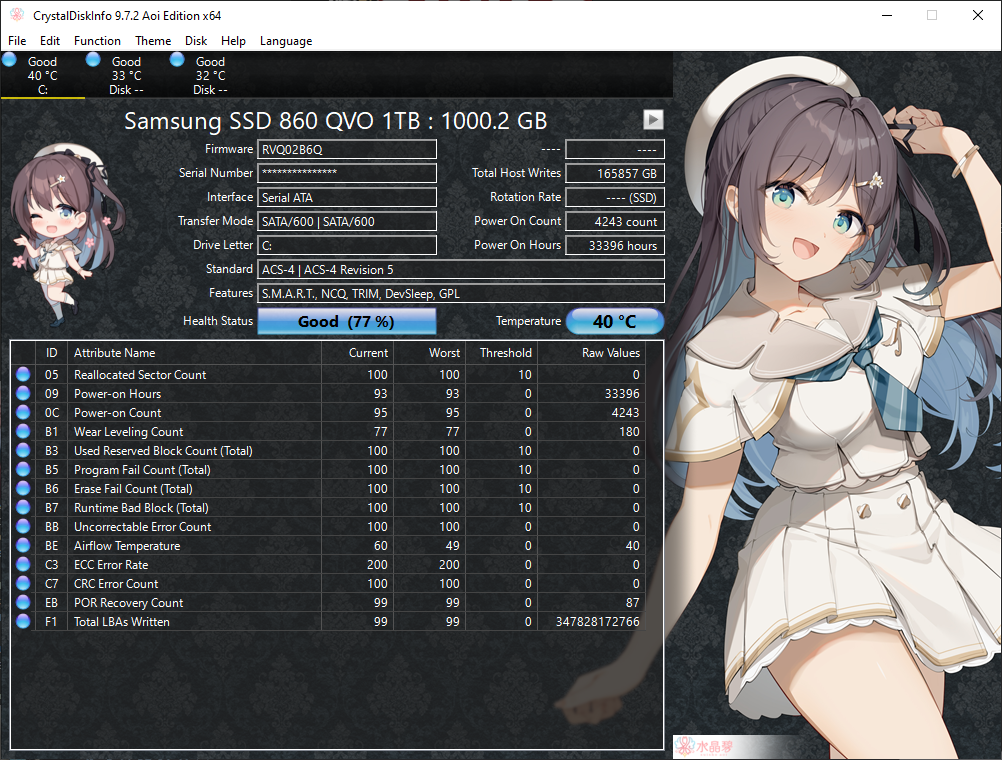Click status orb for Runtime Bad Block

point(23,508)
